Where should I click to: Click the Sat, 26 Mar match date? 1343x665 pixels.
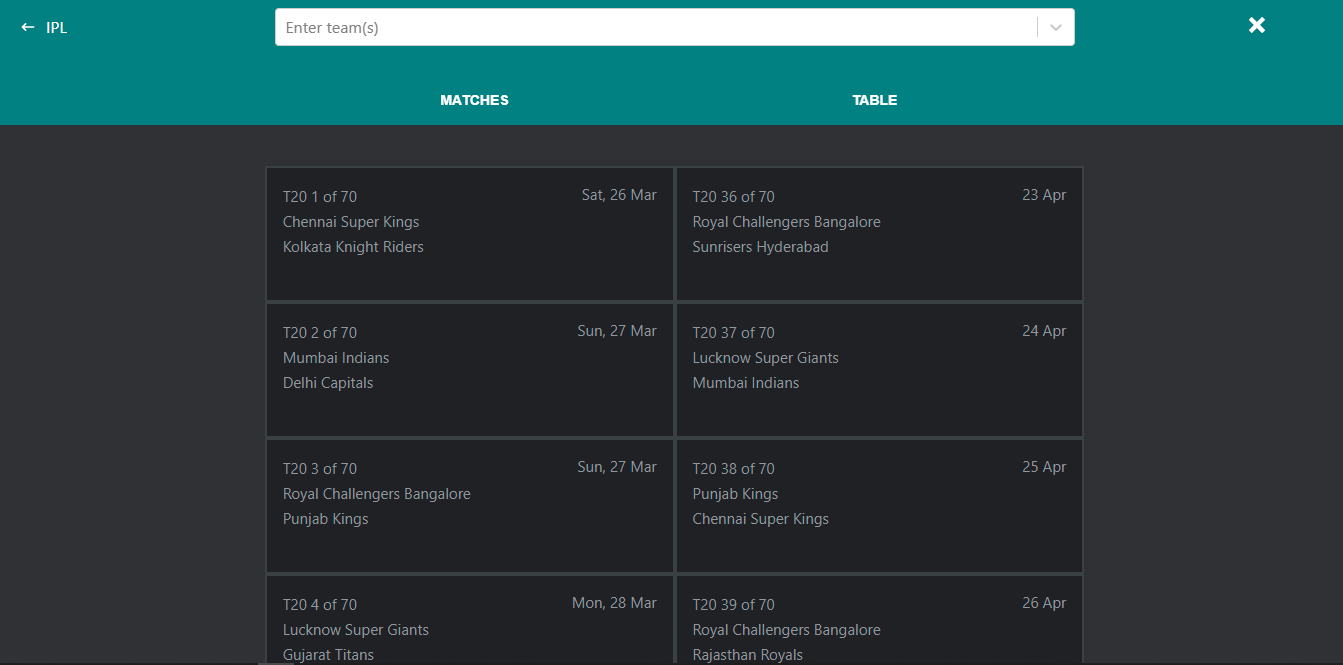click(x=618, y=194)
